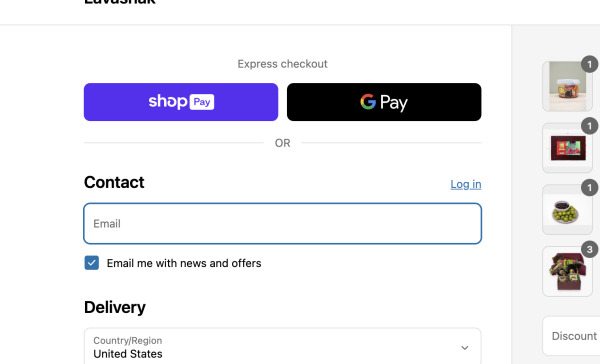Click the Lavashak store name at top
The image size is (600, 364).
[x=120, y=2]
